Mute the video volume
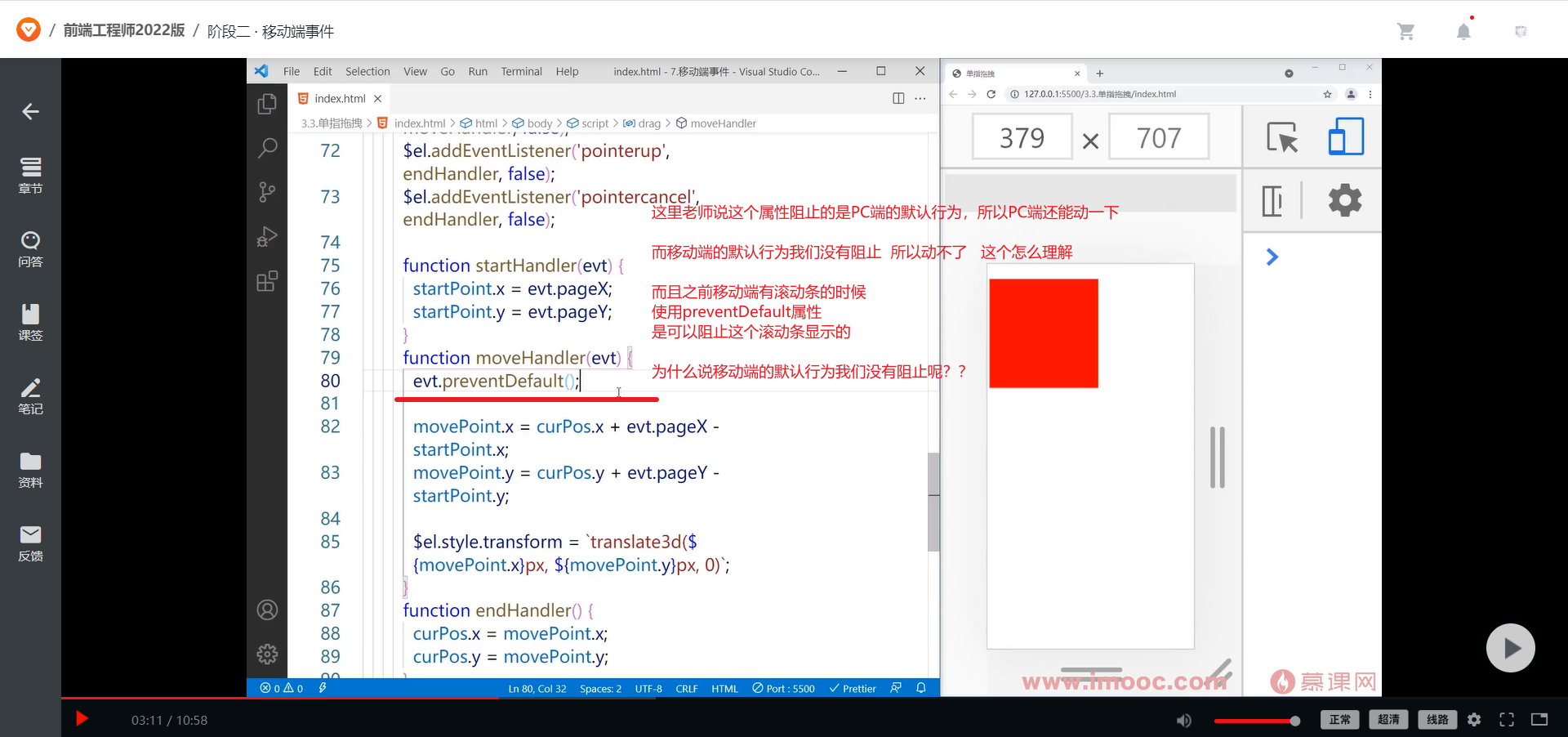 click(x=1183, y=720)
